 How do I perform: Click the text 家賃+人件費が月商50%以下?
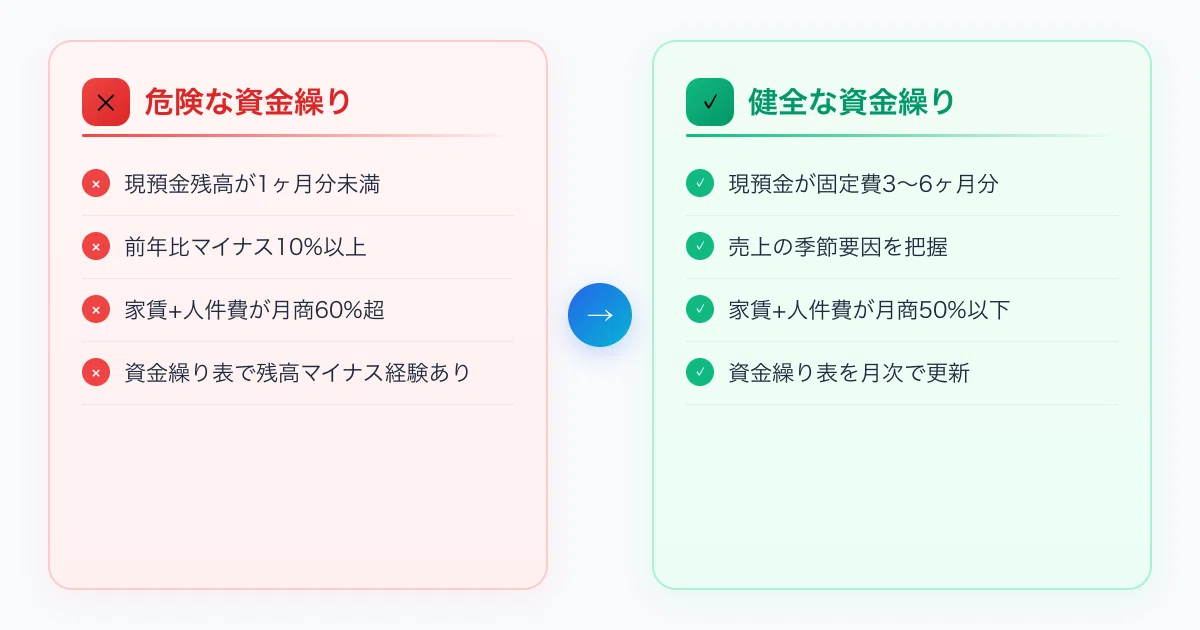869,310
